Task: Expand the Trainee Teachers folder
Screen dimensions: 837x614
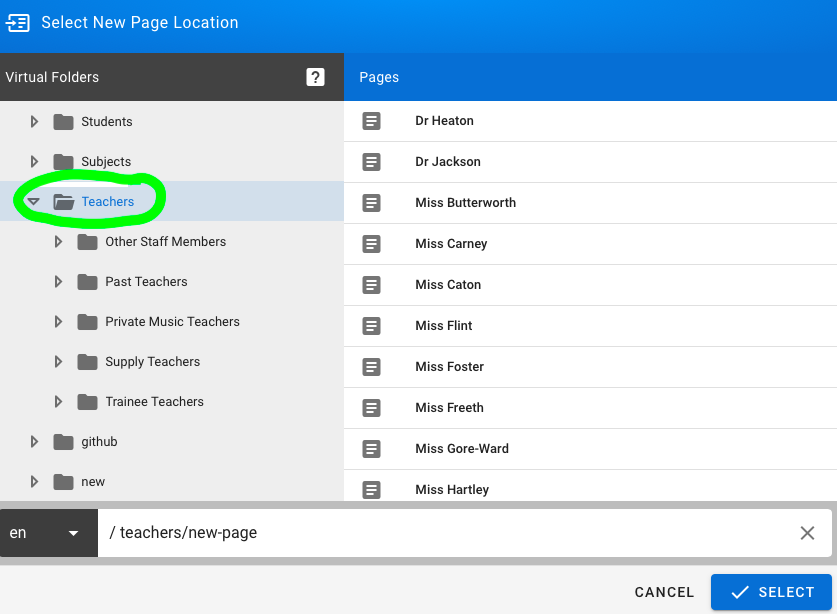Action: click(58, 402)
